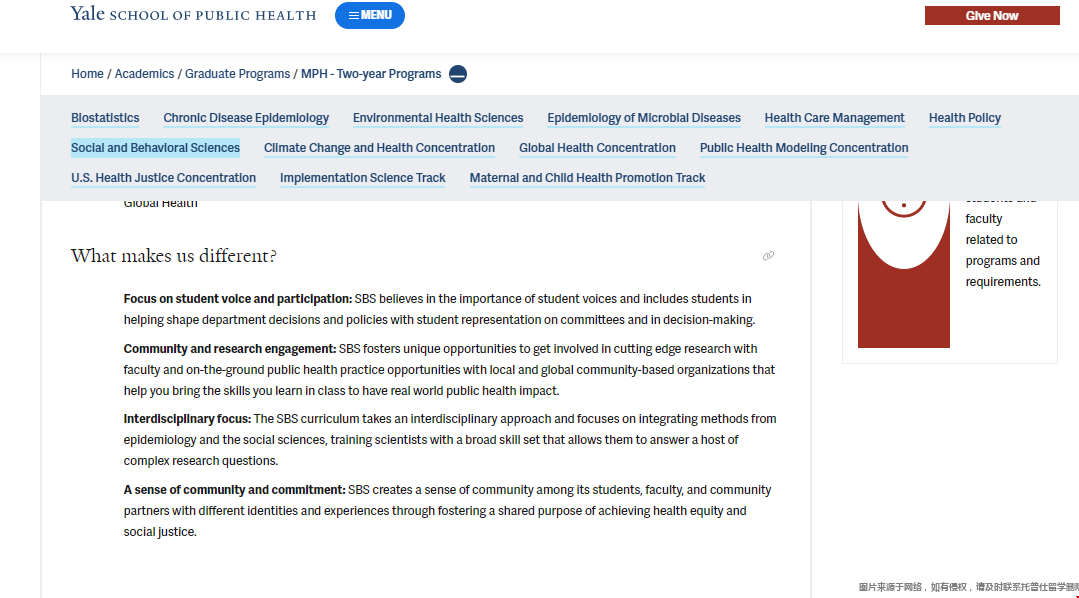
Task: Navigate to Graduate Programs breadcrumb
Action: tap(237, 74)
